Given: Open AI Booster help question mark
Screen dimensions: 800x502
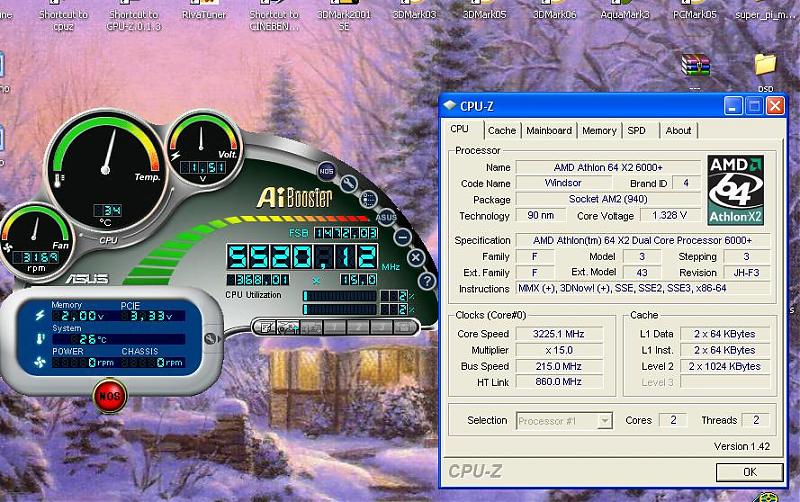Looking at the screenshot, I should coord(427,281).
